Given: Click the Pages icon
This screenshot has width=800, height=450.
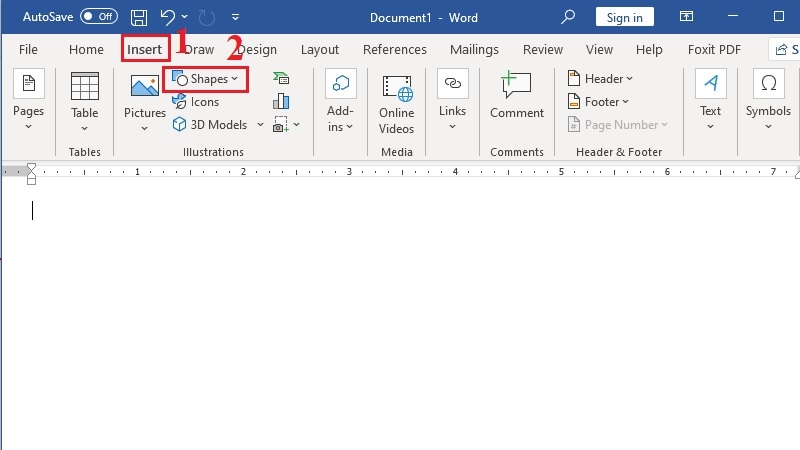Looking at the screenshot, I should [29, 83].
